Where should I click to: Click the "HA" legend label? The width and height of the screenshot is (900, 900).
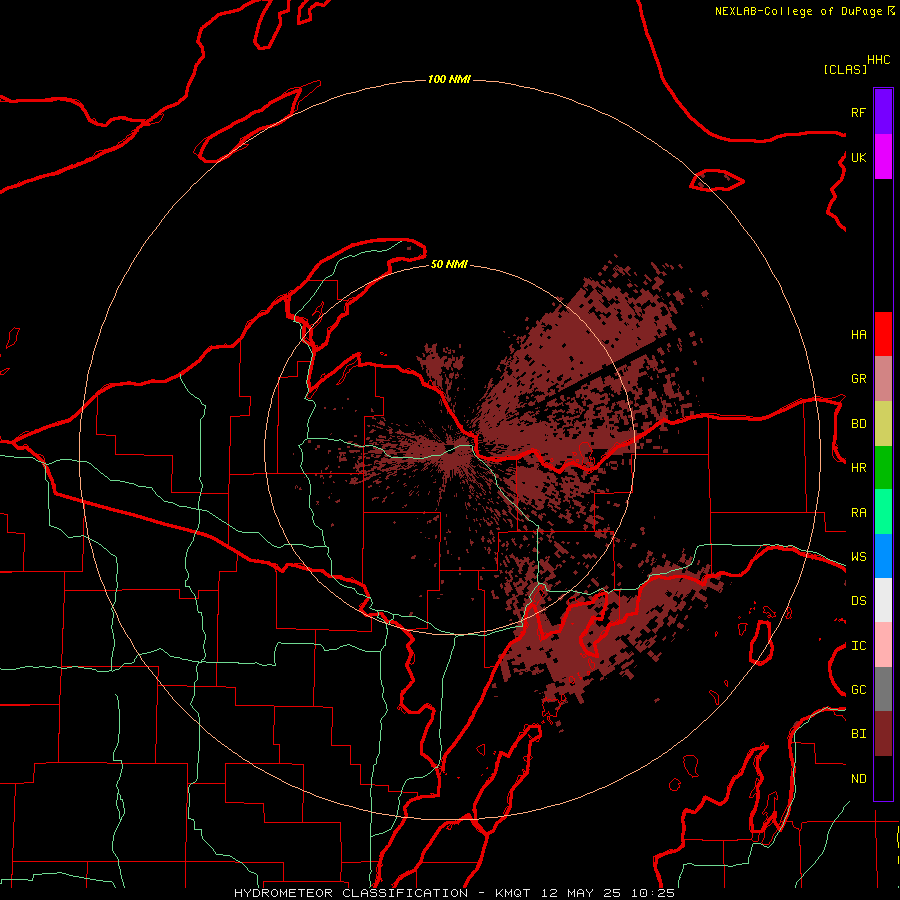(x=858, y=335)
